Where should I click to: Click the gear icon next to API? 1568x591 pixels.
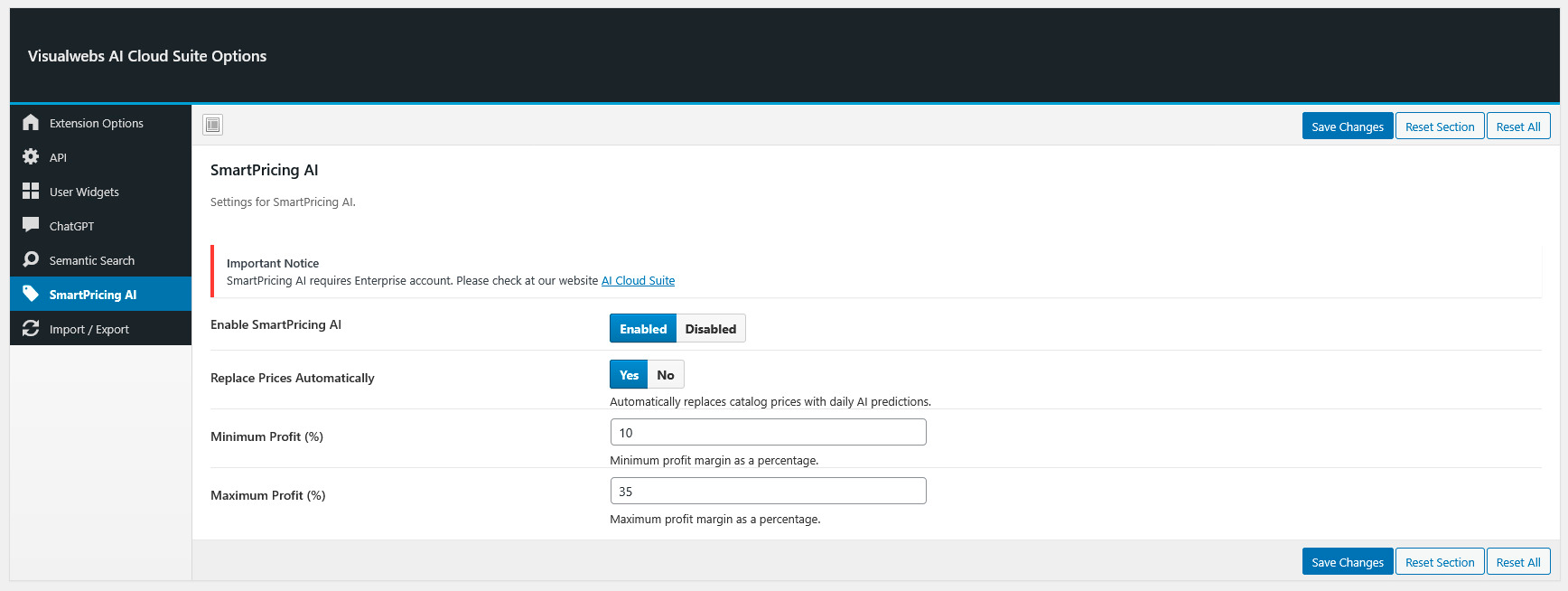point(31,156)
